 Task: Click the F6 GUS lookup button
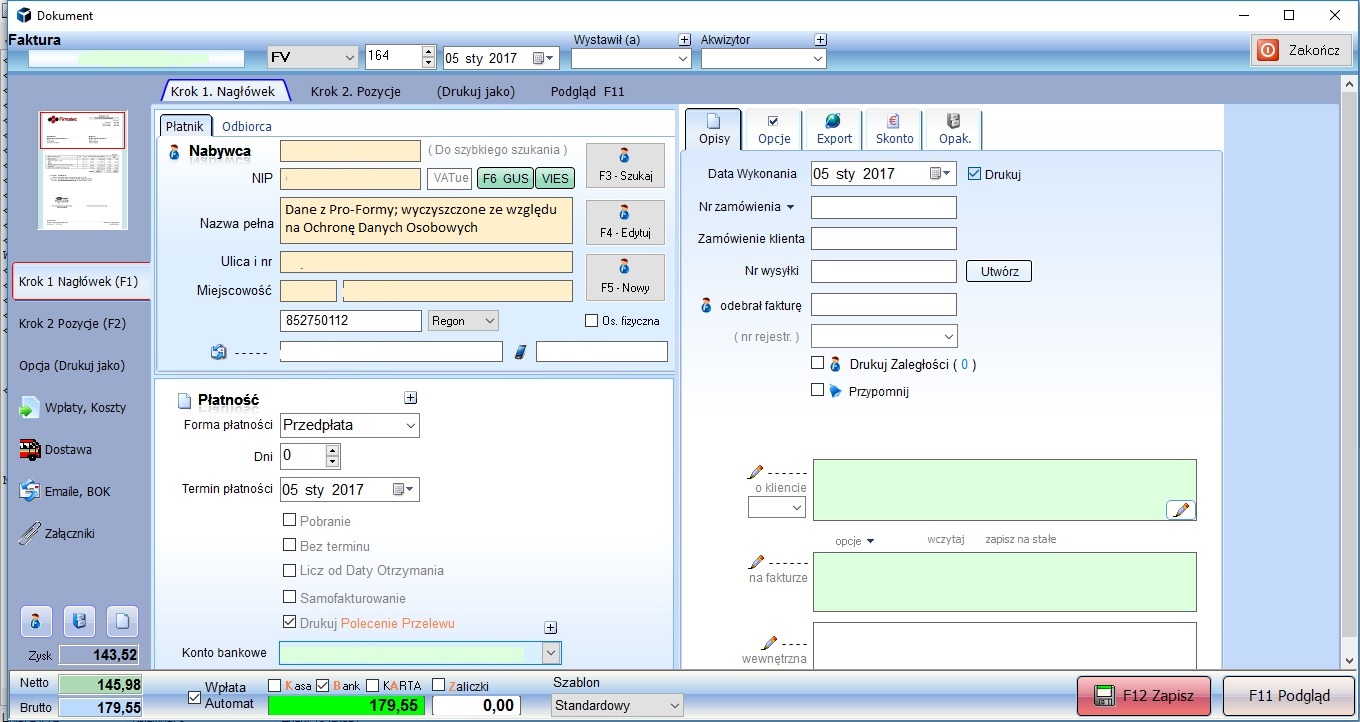(x=505, y=179)
